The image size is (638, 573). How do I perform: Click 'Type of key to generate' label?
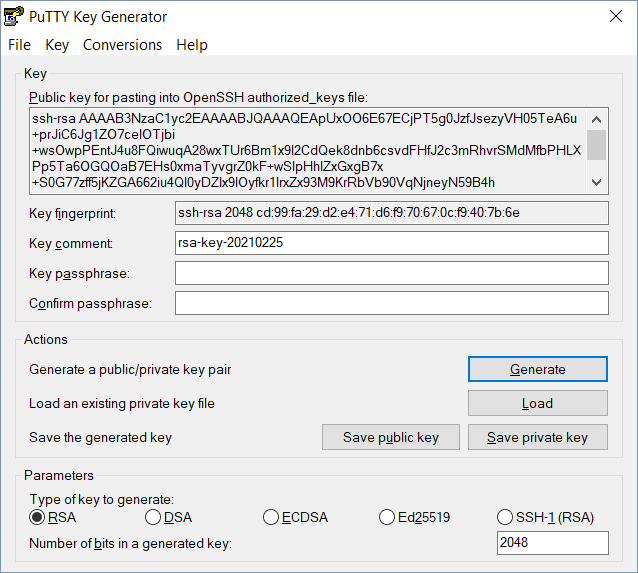click(x=102, y=499)
